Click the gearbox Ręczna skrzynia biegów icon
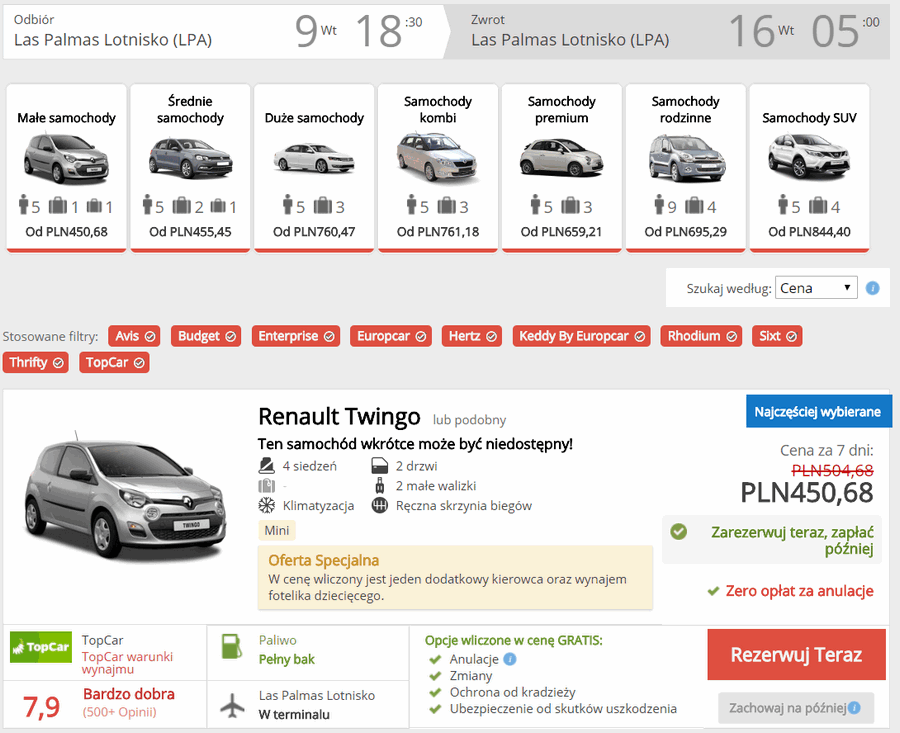The width and height of the screenshot is (900, 733). click(379, 506)
